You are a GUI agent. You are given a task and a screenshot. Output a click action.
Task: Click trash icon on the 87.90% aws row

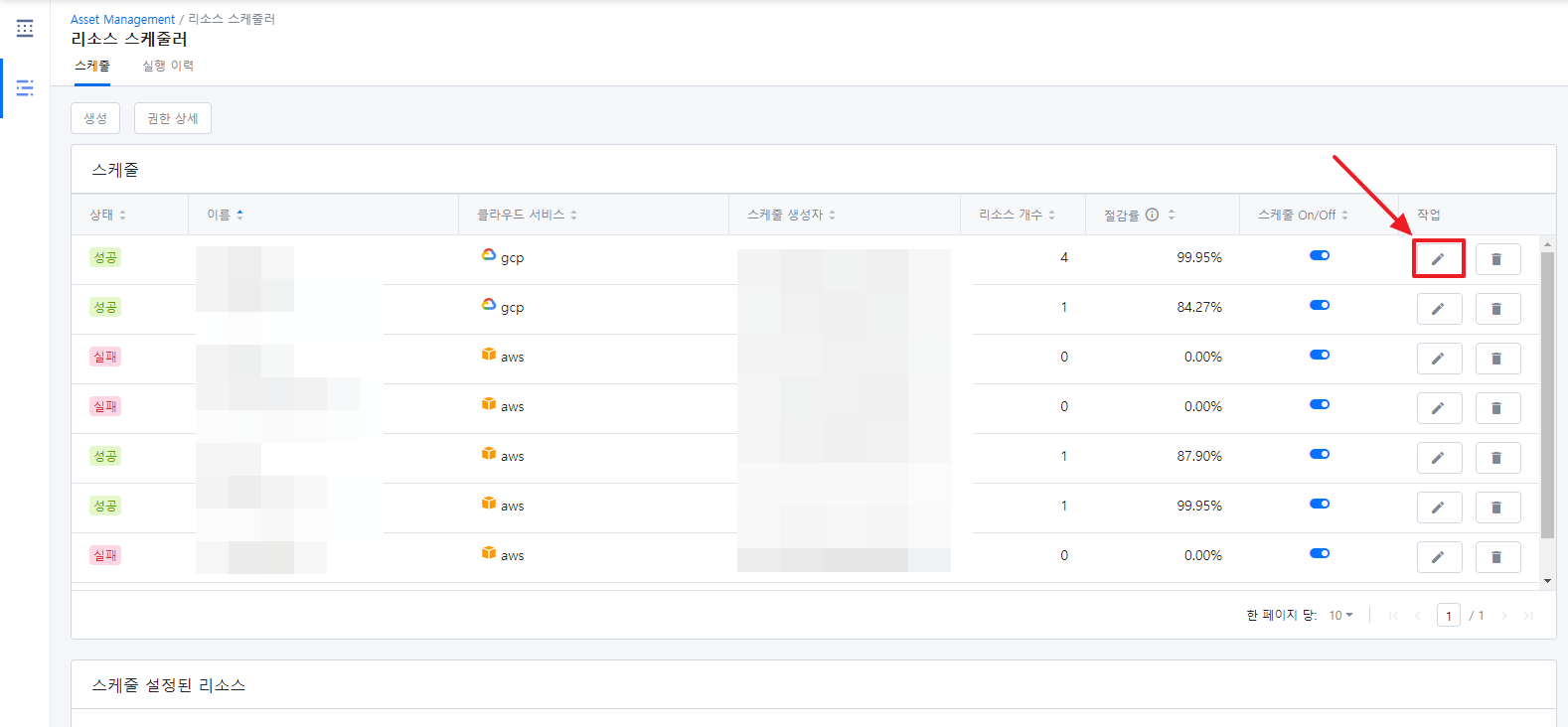(x=1497, y=458)
